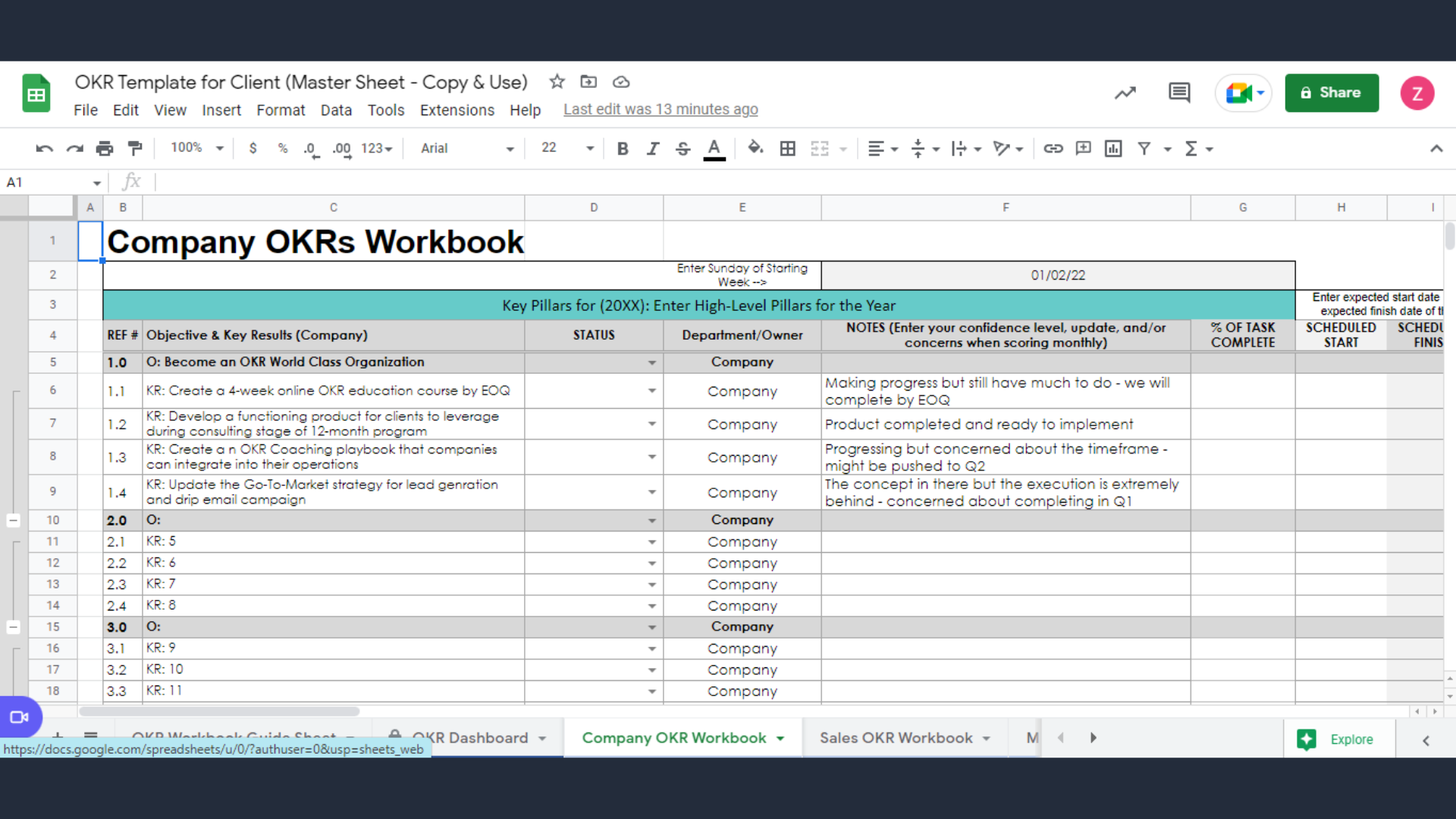Open the text rotation dropdown
Image resolution: width=1456 pixels, height=819 pixels.
pos(1009,149)
